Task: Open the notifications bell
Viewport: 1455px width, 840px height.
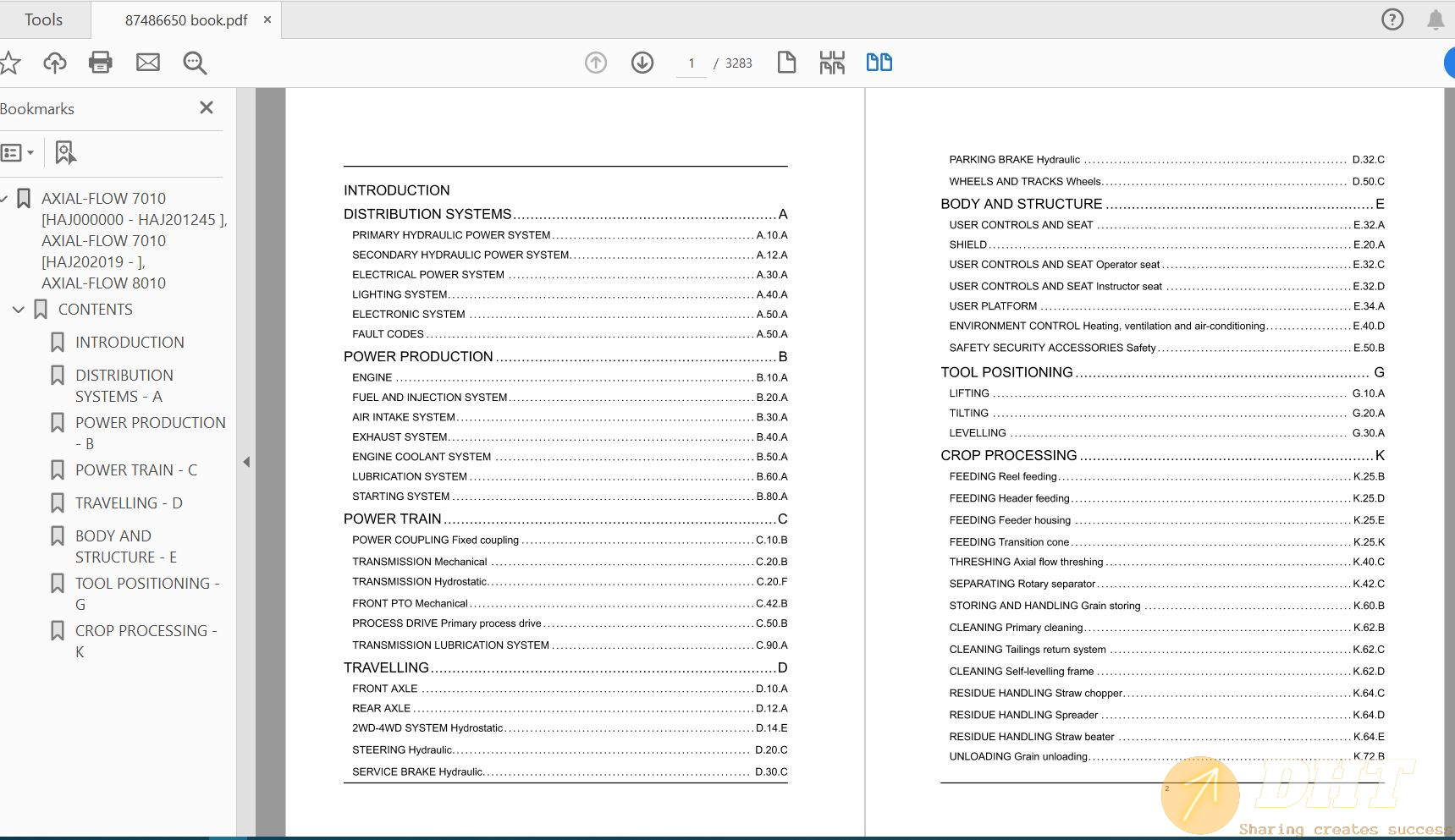Action: pyautogui.click(x=1436, y=19)
